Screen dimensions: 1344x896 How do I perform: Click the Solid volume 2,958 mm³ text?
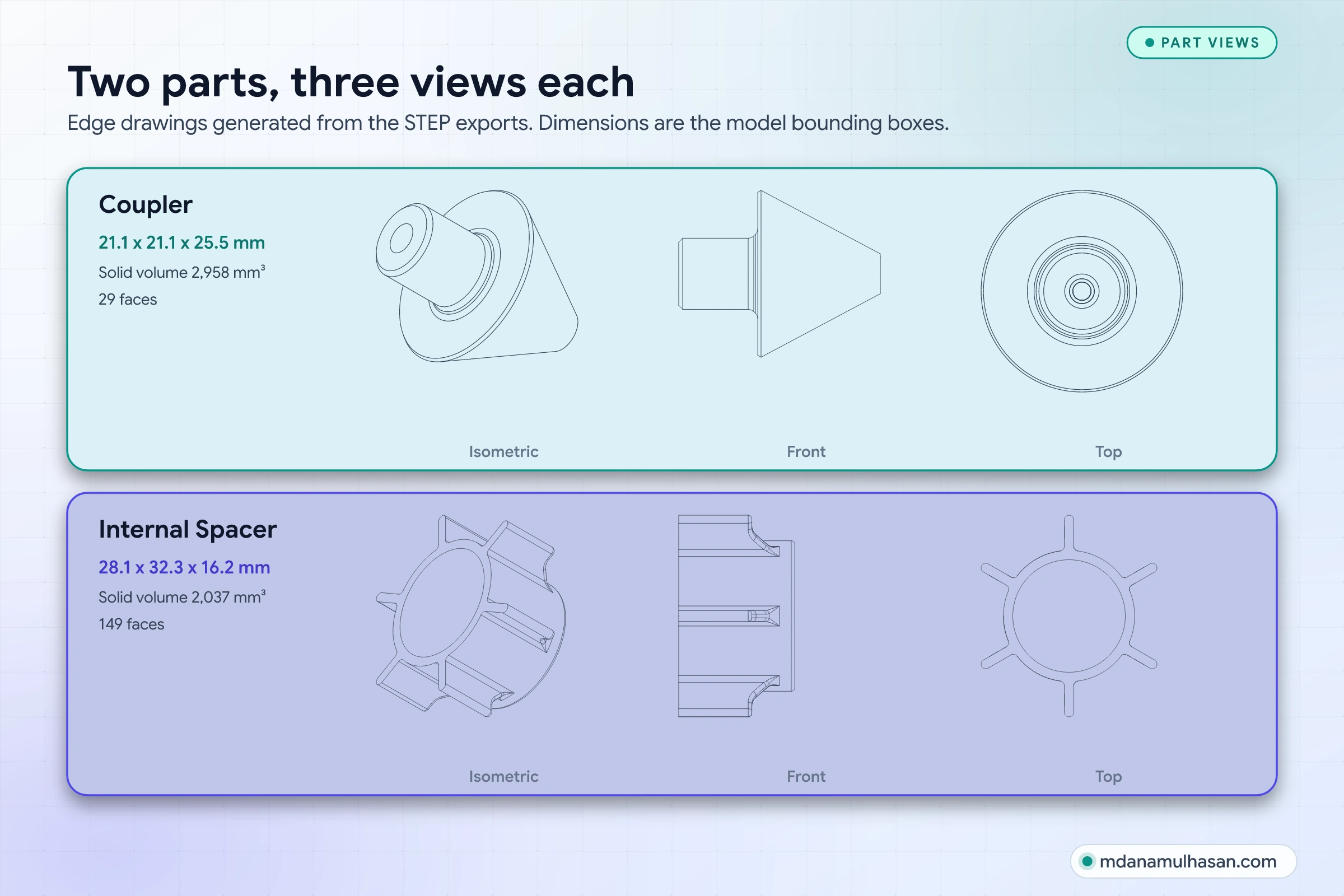pyautogui.click(x=181, y=272)
